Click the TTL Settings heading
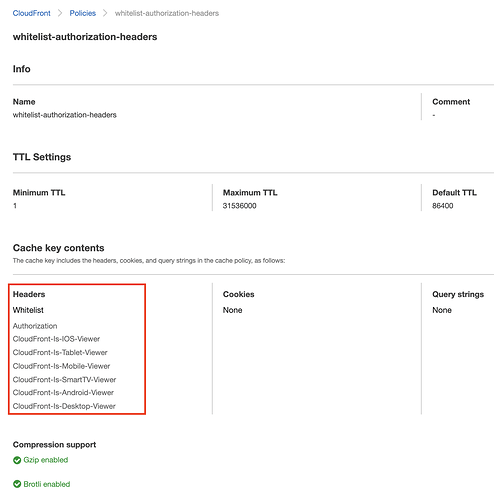The height and width of the screenshot is (500, 494). [42, 157]
